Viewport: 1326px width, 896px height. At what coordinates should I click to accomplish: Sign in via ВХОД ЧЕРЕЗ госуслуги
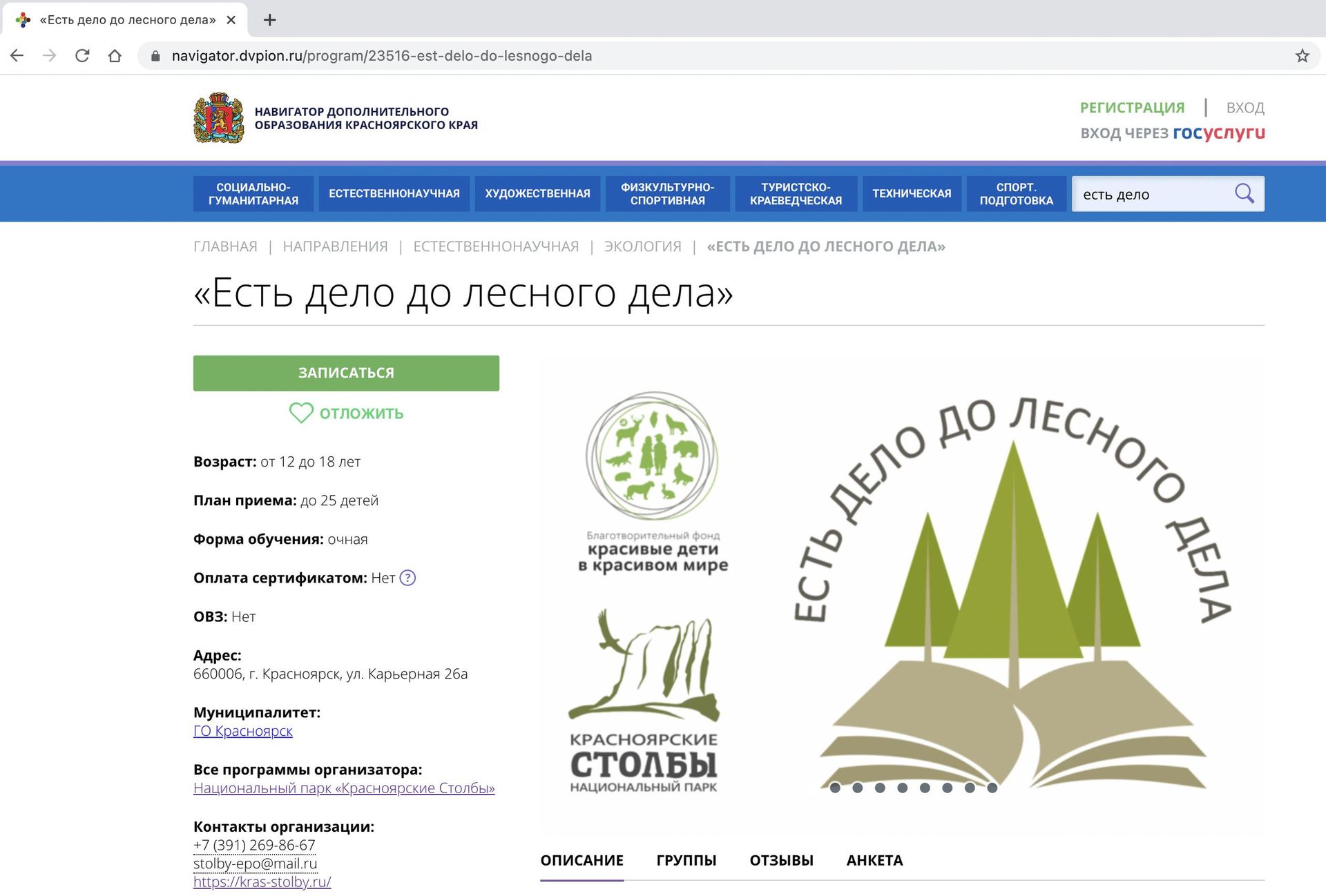point(1173,133)
